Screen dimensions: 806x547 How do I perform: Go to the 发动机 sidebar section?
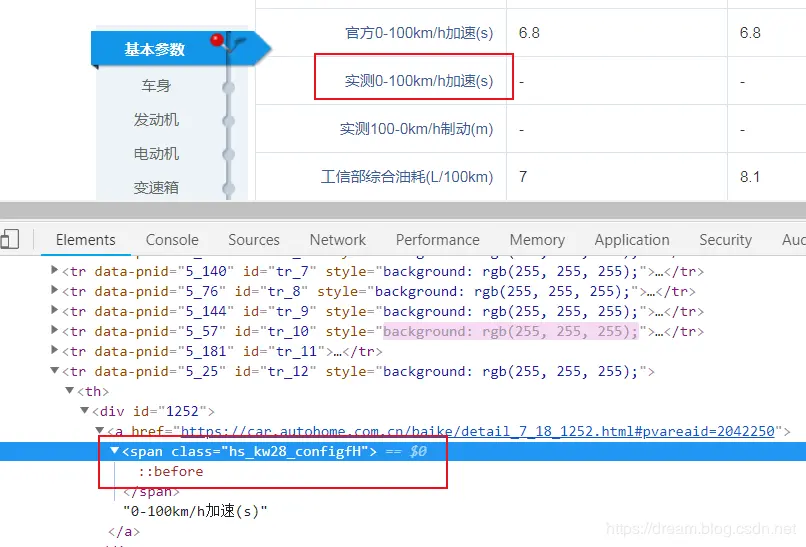[156, 120]
